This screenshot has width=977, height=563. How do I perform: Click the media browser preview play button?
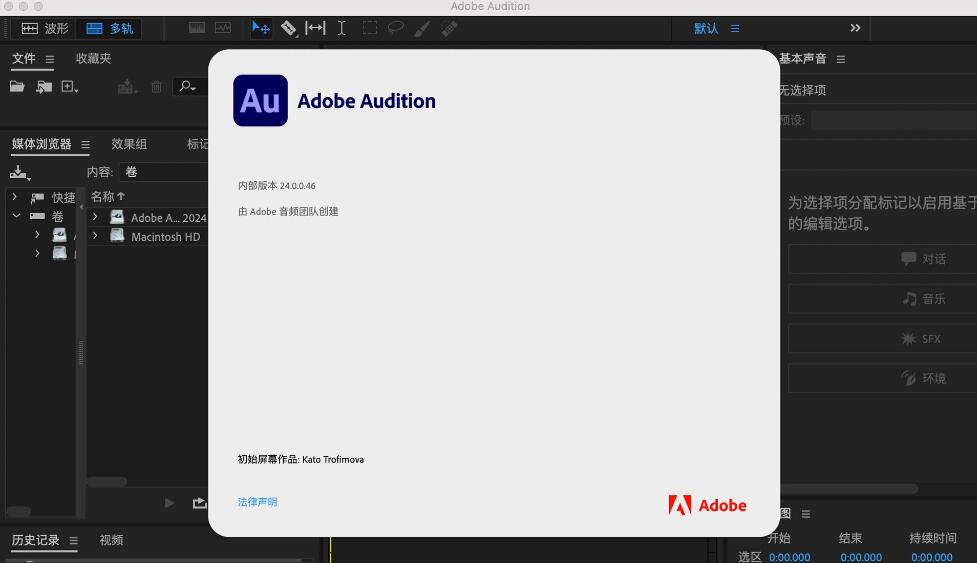[169, 503]
